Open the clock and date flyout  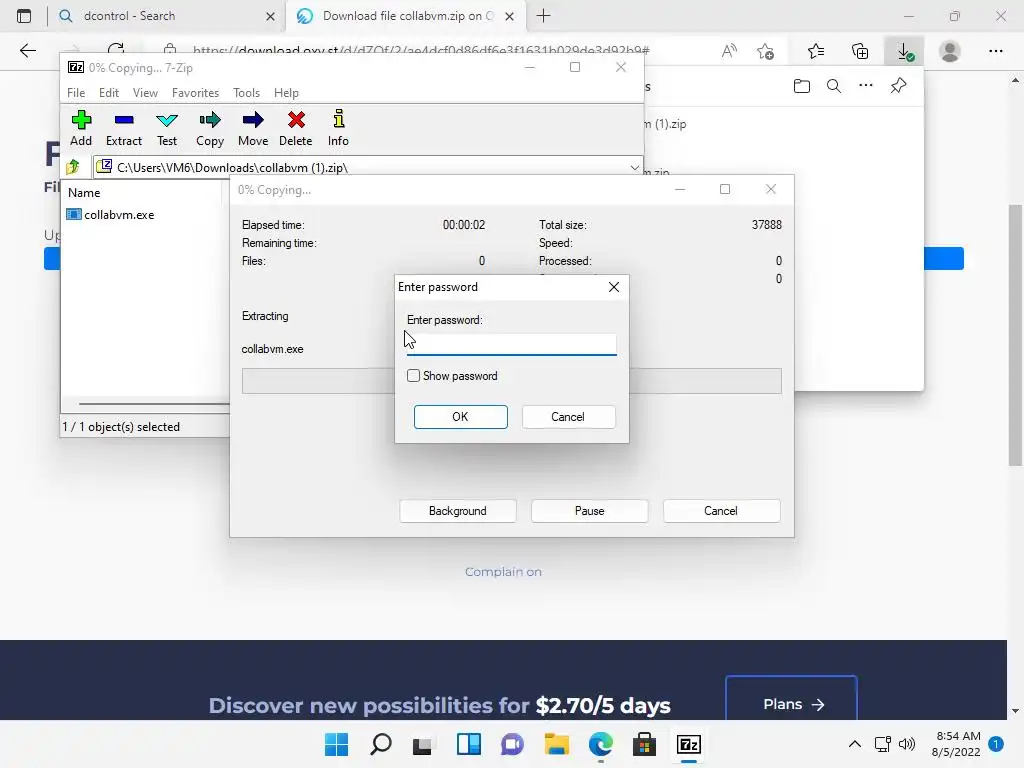coord(957,744)
